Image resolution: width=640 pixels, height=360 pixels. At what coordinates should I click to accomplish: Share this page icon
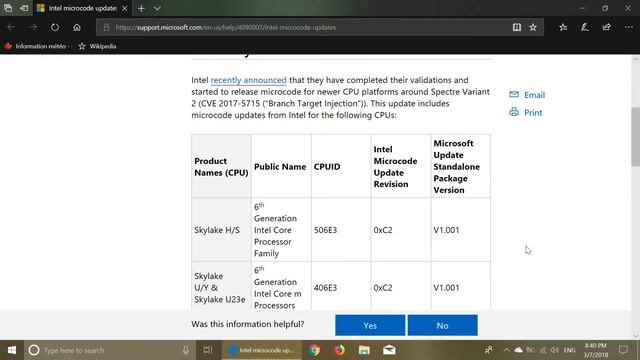click(x=607, y=27)
